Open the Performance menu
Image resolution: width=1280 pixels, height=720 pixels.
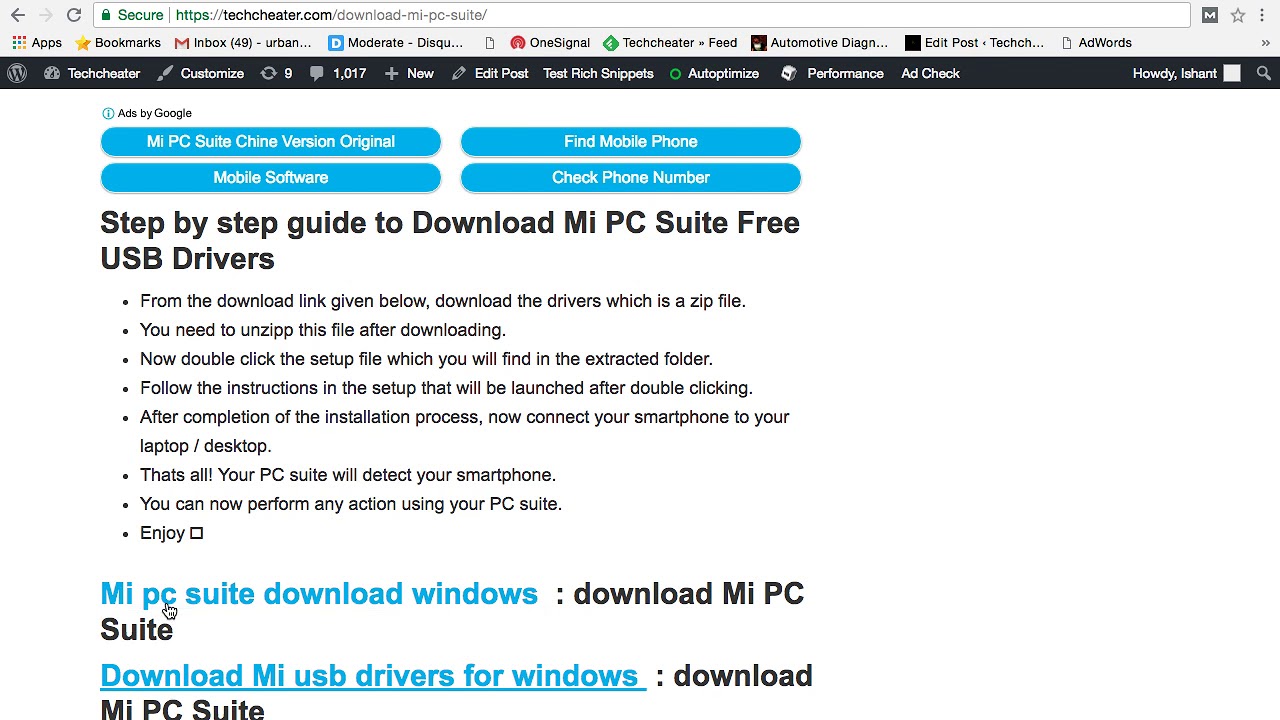click(x=833, y=73)
